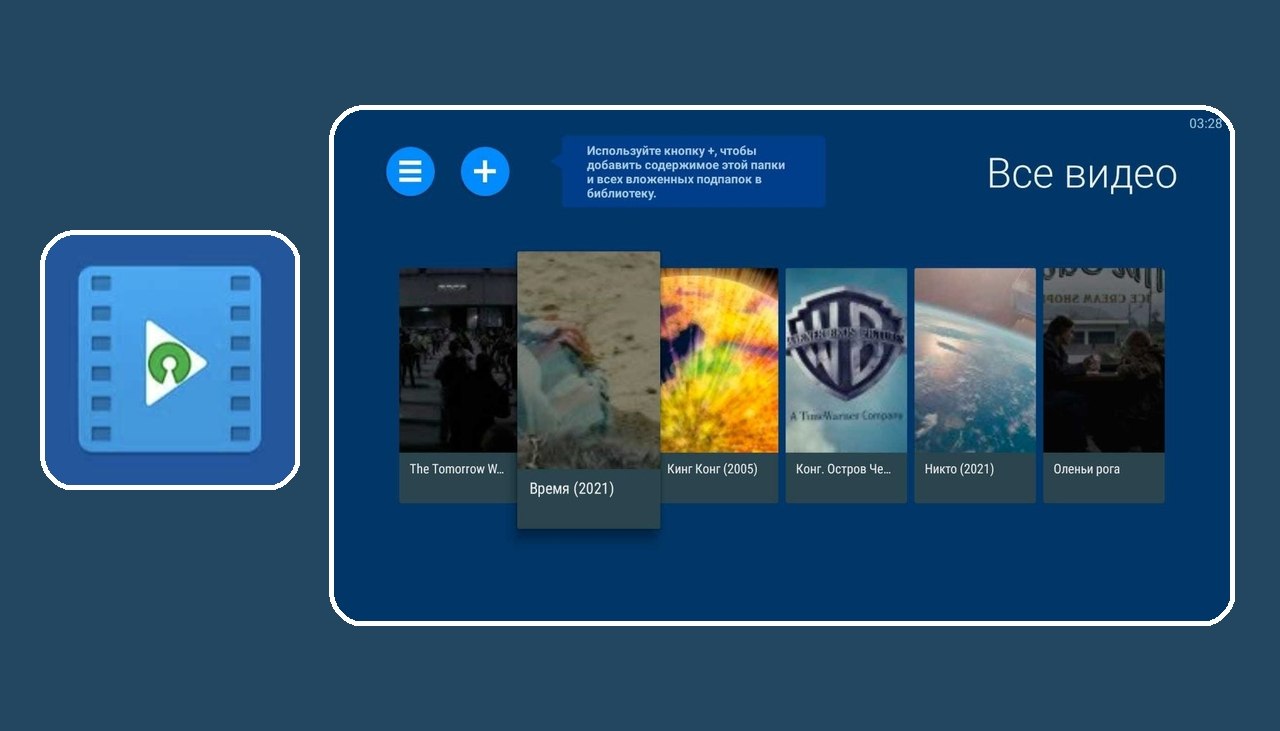Open the Время (2021) movie poster
Viewport: 1280px width, 731px height.
pos(589,360)
